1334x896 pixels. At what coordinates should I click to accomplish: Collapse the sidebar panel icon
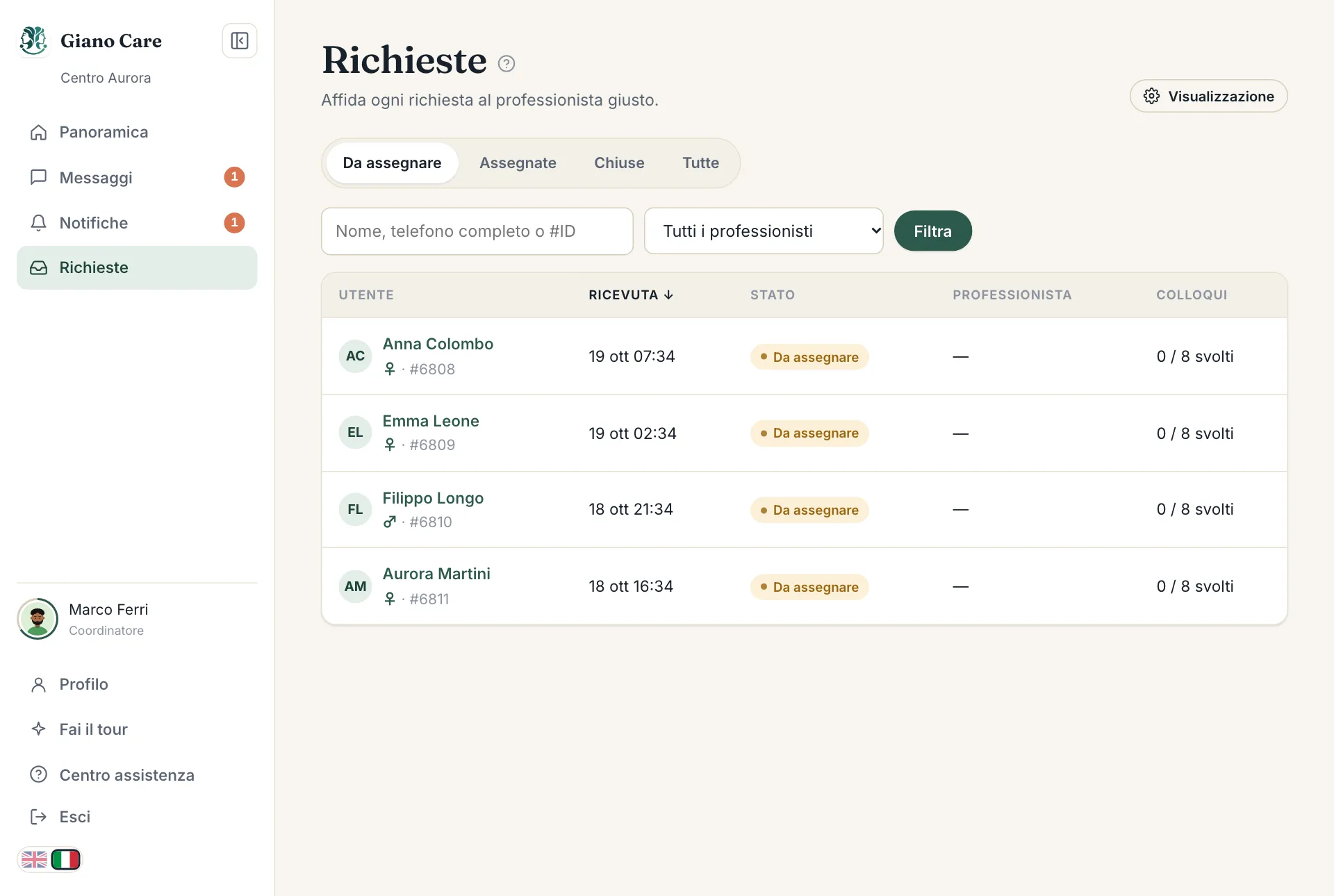click(240, 41)
